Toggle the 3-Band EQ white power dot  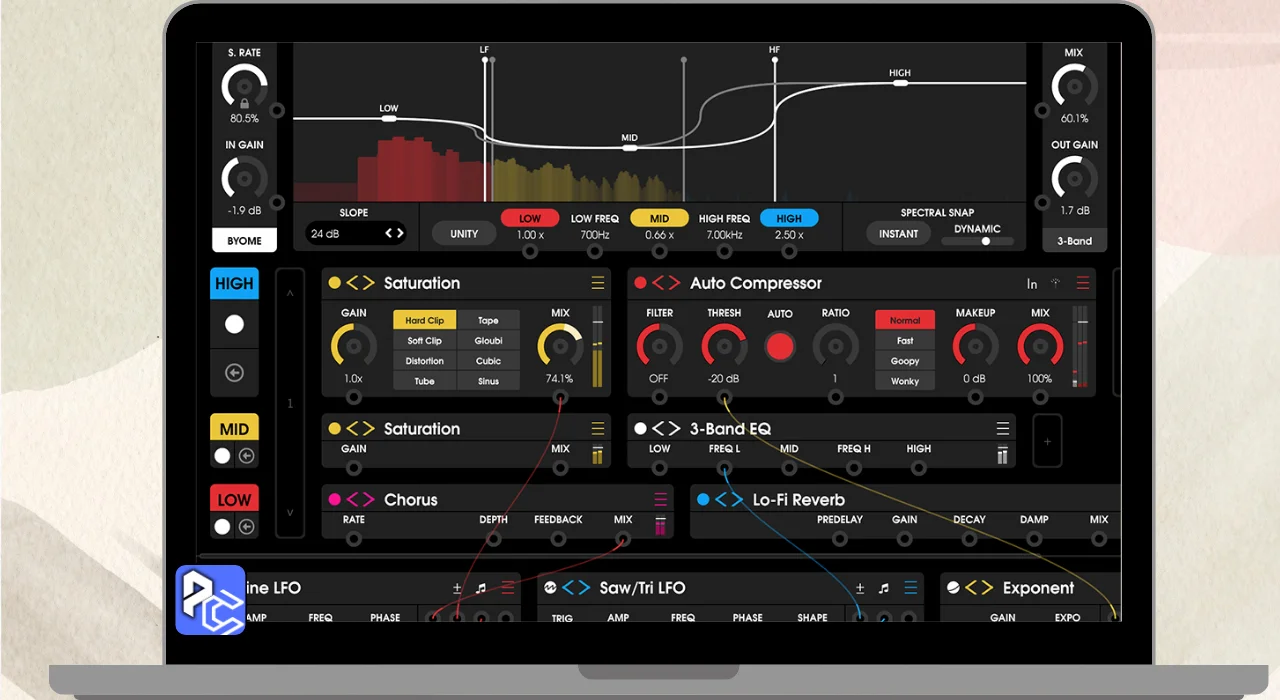click(641, 429)
